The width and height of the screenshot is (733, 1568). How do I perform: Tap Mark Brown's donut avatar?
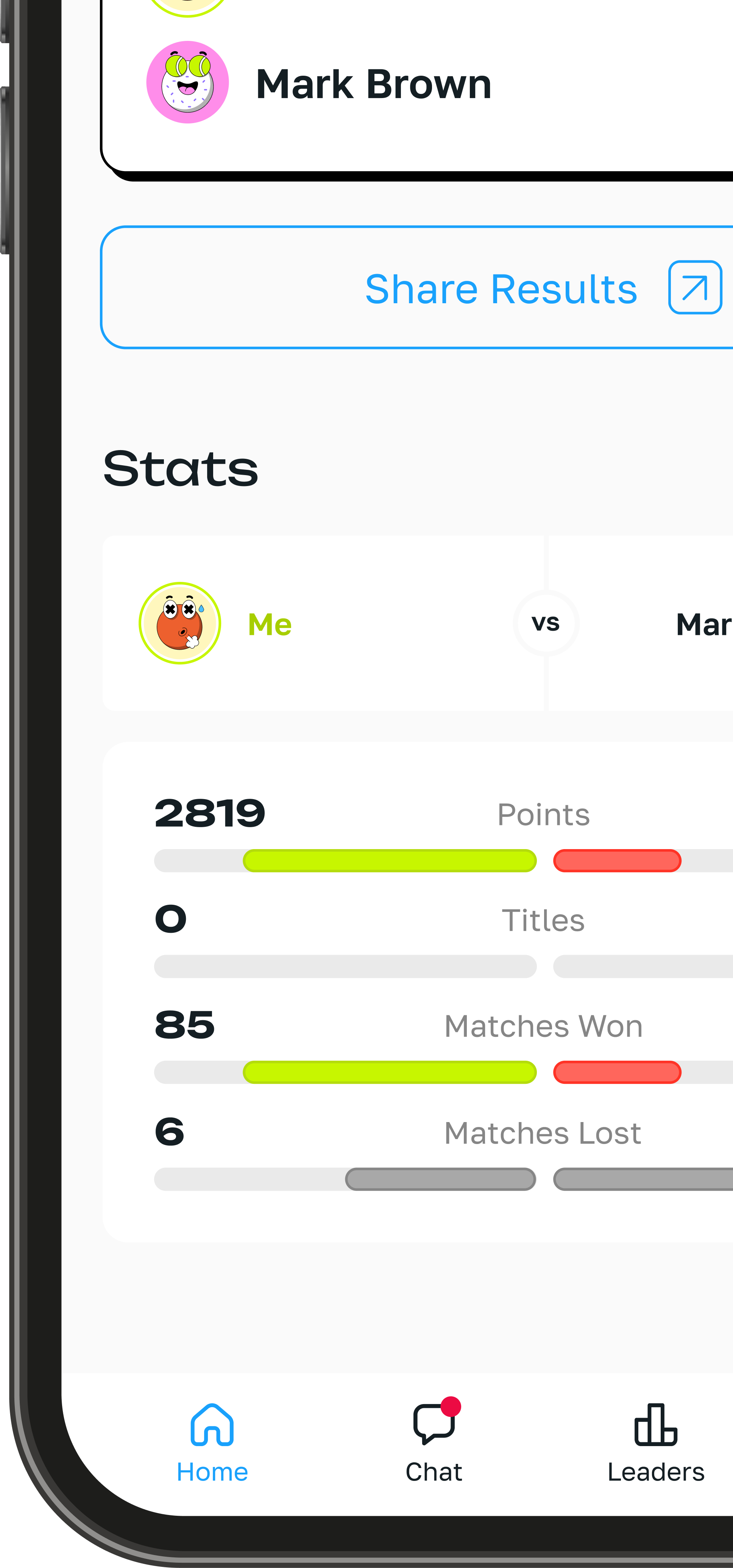pyautogui.click(x=187, y=82)
